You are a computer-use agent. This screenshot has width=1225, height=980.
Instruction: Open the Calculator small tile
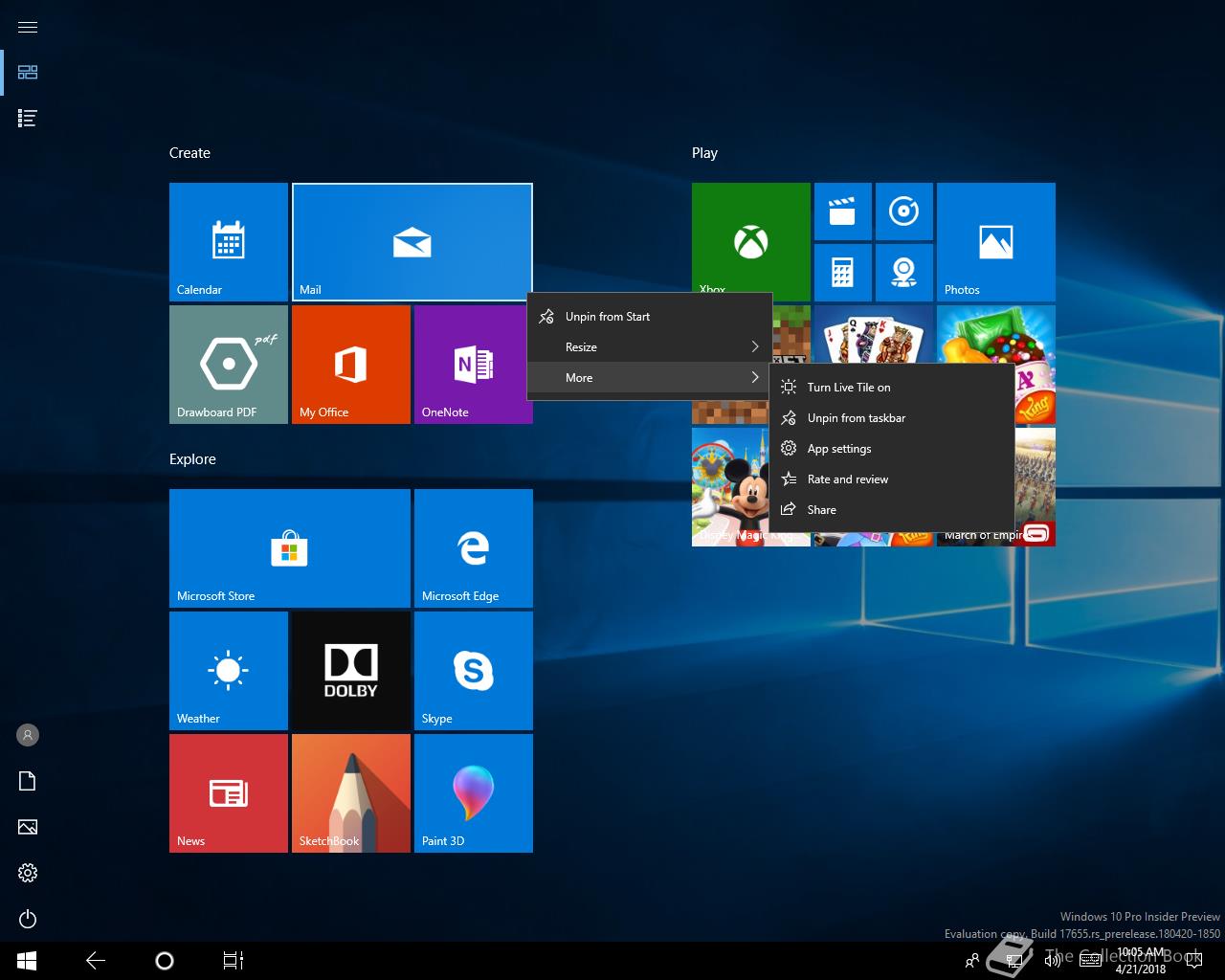[843, 273]
